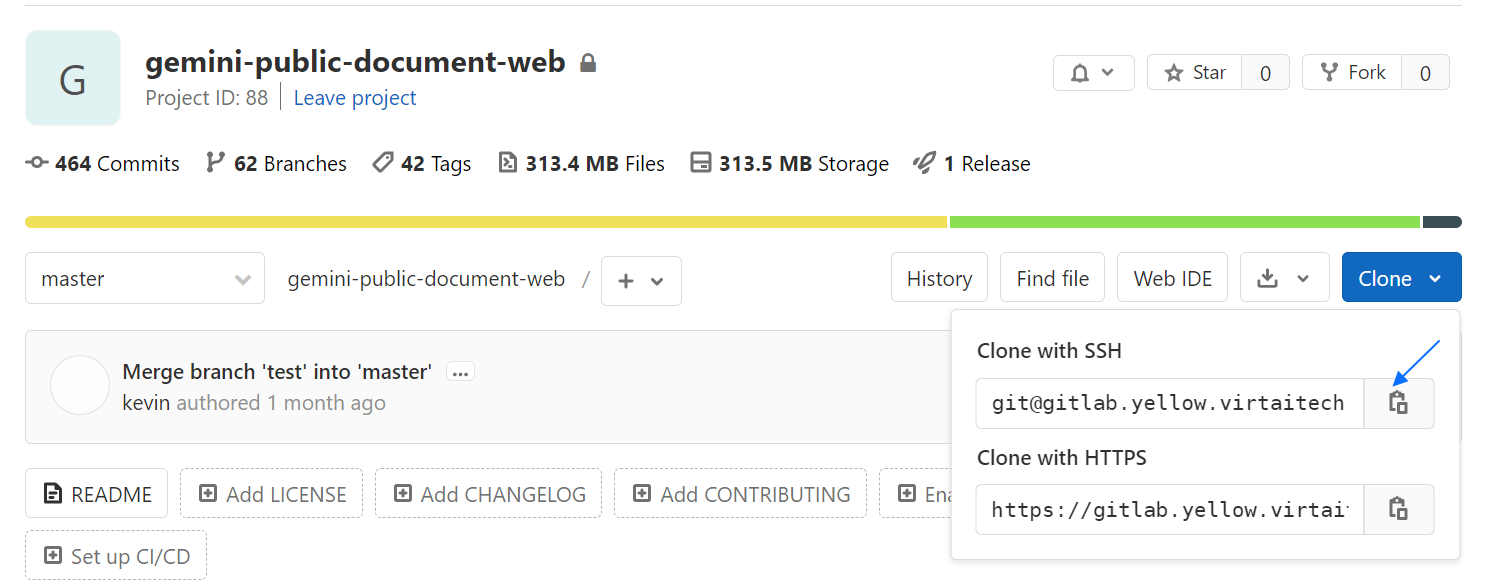Fork the gemini-public-document-web project

tap(1353, 73)
